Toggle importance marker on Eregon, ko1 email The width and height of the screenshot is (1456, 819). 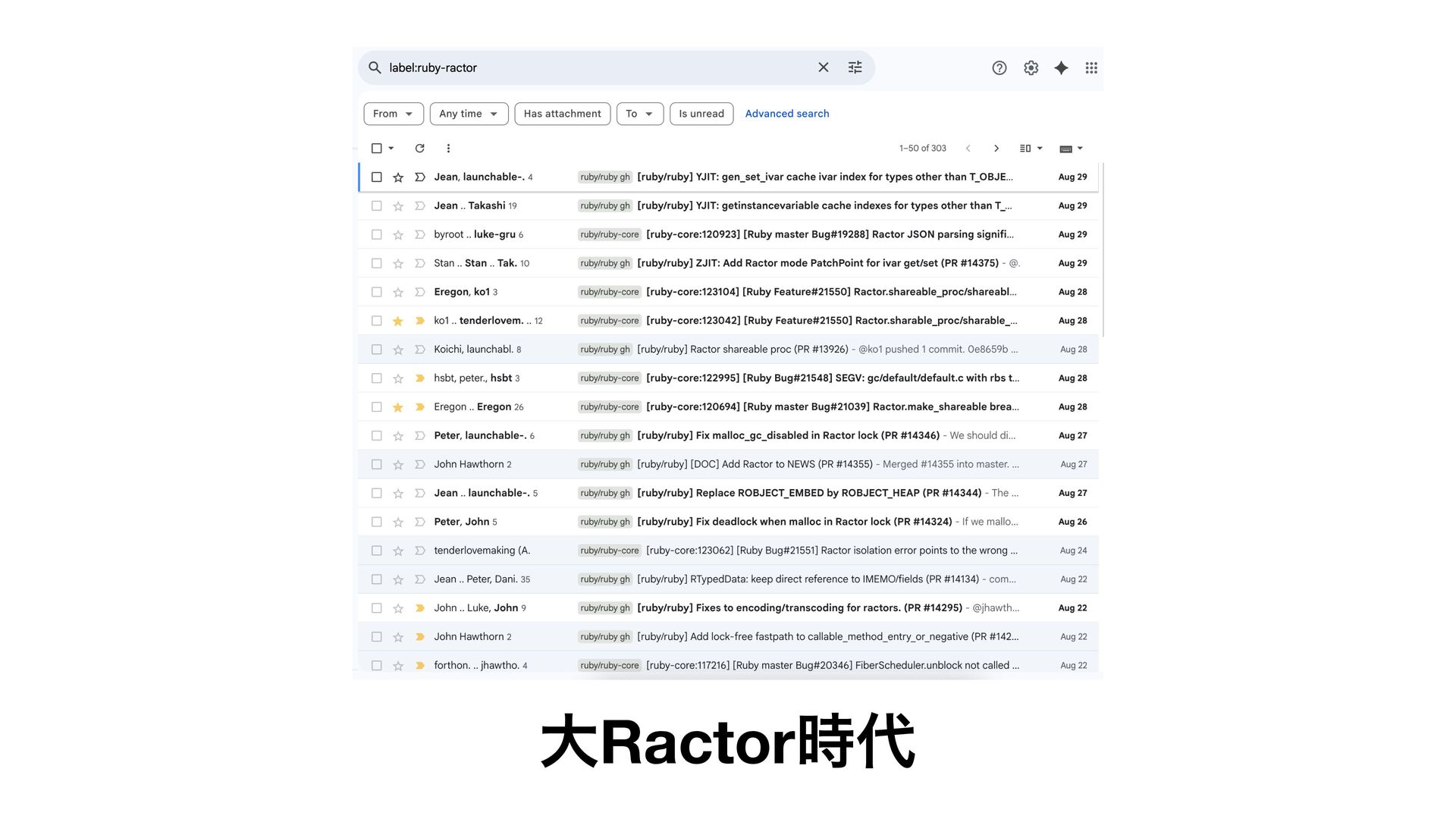point(419,292)
